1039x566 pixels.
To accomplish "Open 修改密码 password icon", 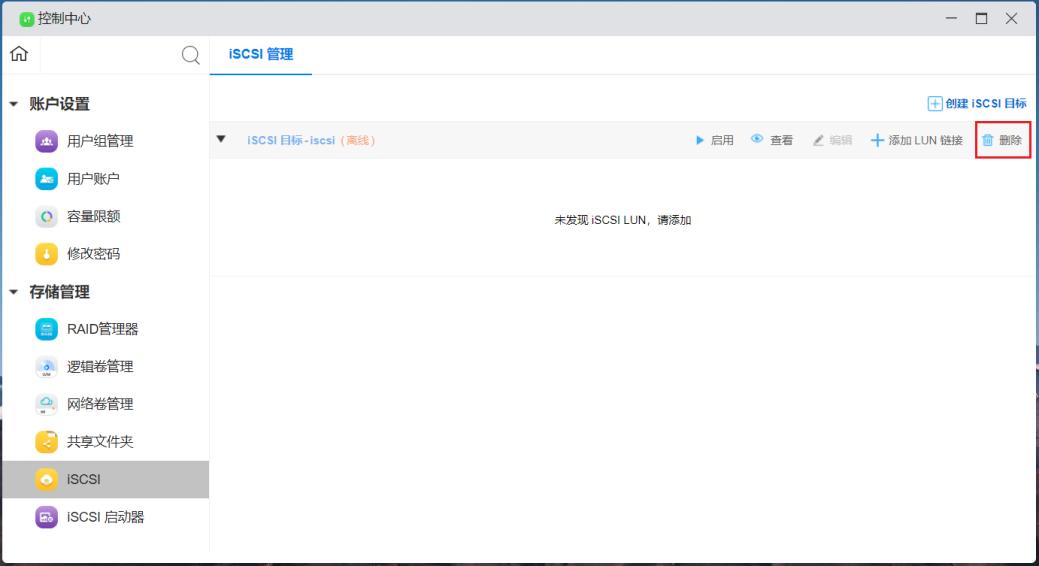I will coord(47,254).
